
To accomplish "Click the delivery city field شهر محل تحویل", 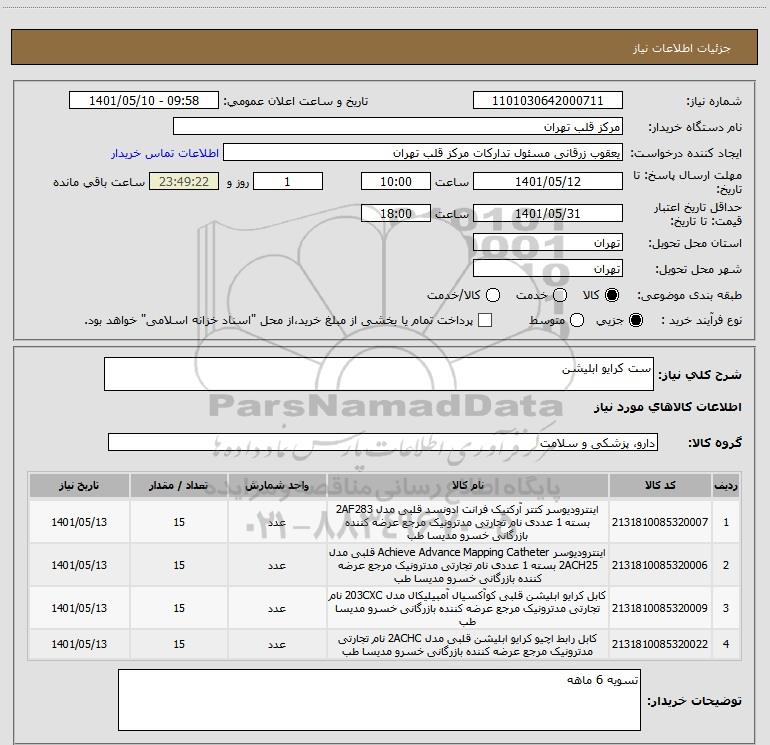I will pos(548,268).
